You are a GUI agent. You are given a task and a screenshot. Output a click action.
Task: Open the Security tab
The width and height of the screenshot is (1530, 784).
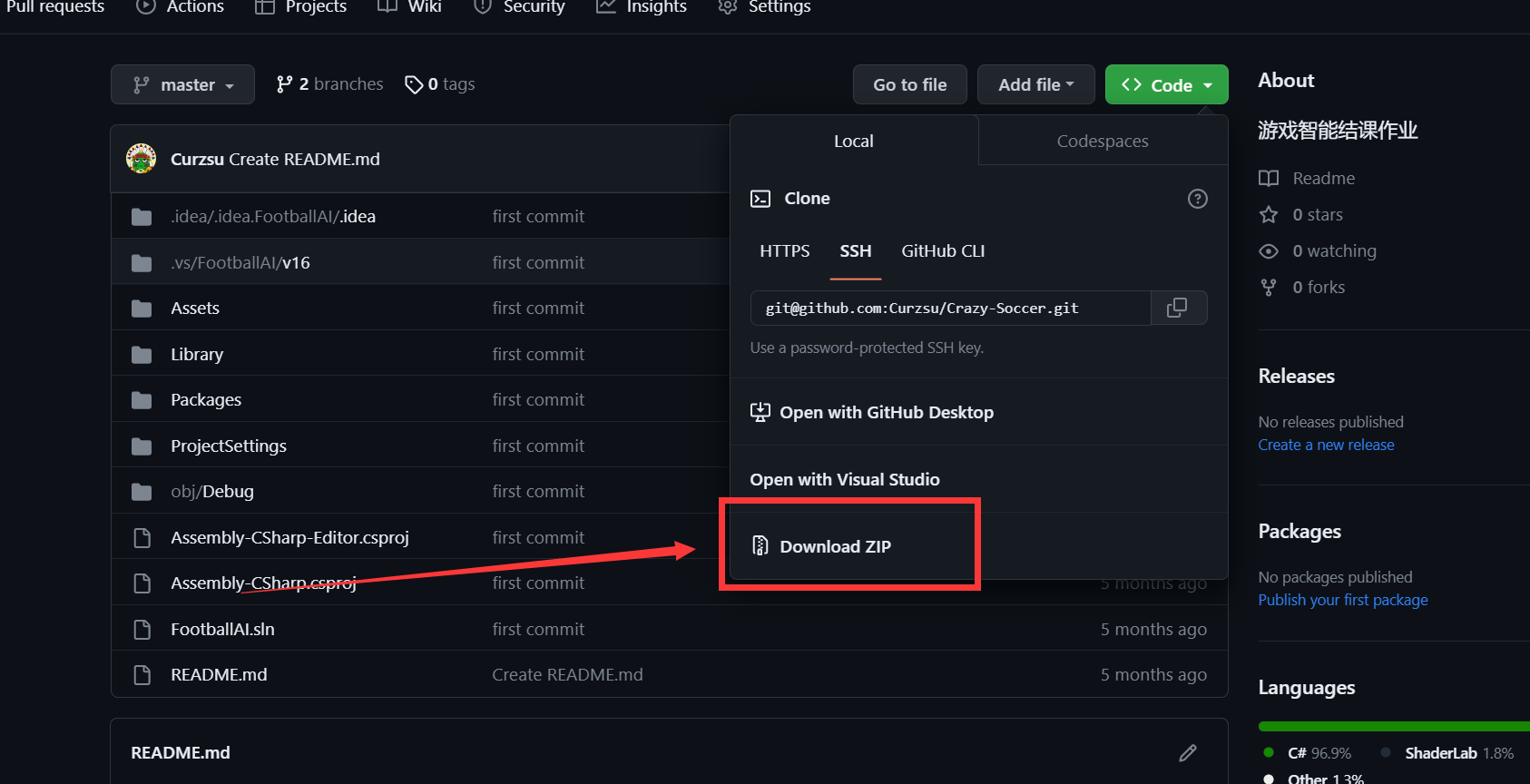(x=519, y=6)
